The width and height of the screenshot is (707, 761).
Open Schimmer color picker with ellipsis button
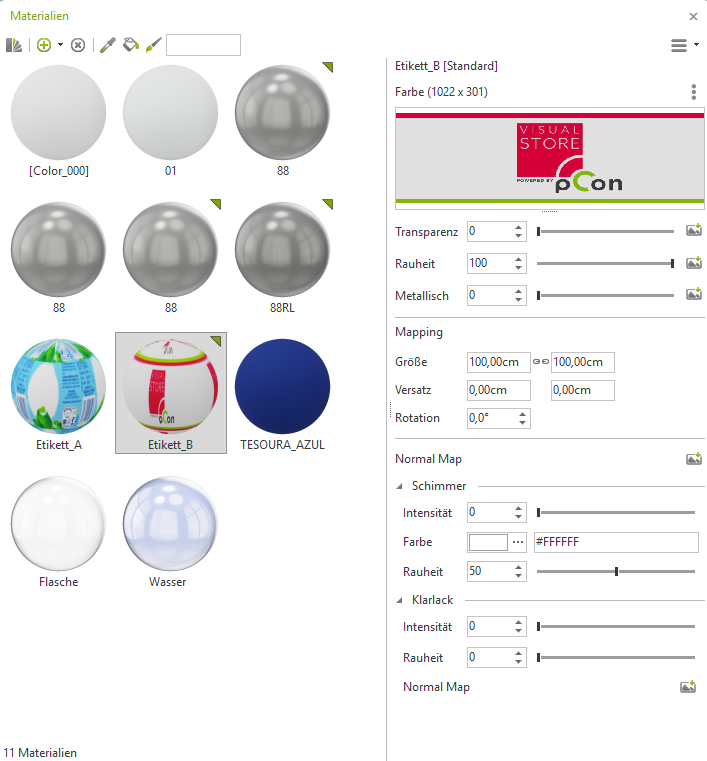(518, 542)
